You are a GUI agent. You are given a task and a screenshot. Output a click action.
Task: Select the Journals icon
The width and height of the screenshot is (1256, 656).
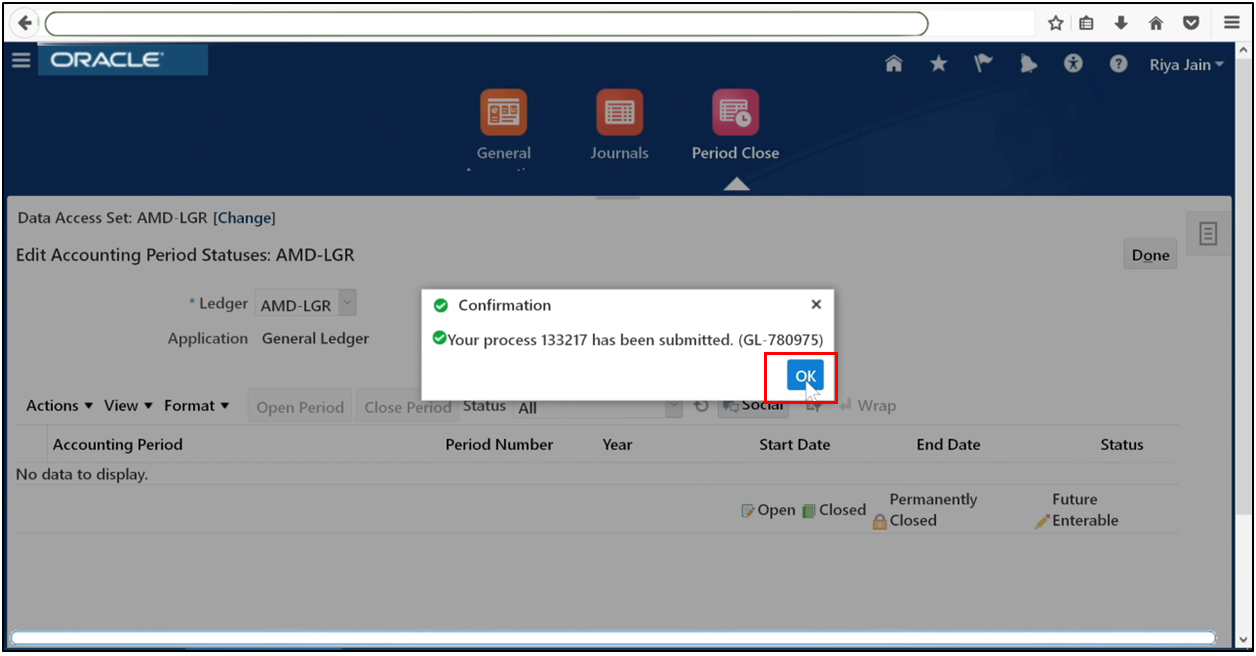pyautogui.click(x=619, y=111)
